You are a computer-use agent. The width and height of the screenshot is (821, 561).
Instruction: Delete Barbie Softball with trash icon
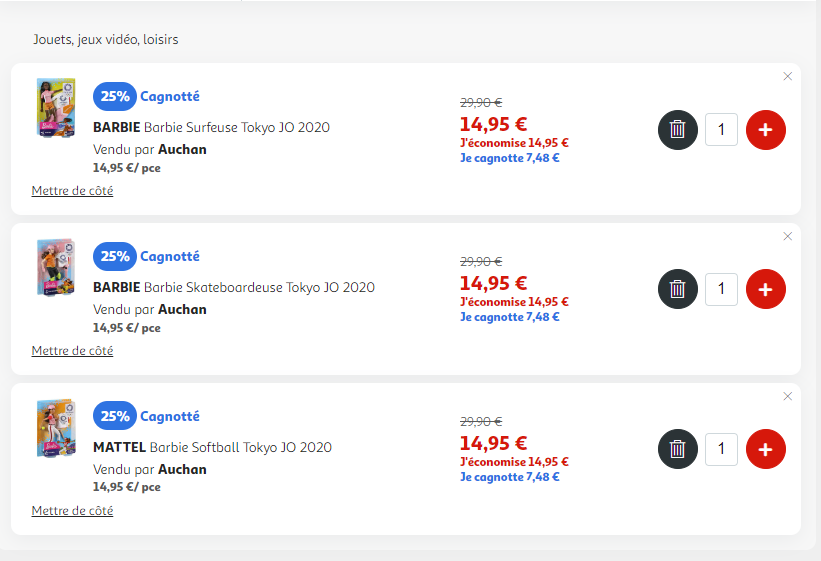pos(678,449)
